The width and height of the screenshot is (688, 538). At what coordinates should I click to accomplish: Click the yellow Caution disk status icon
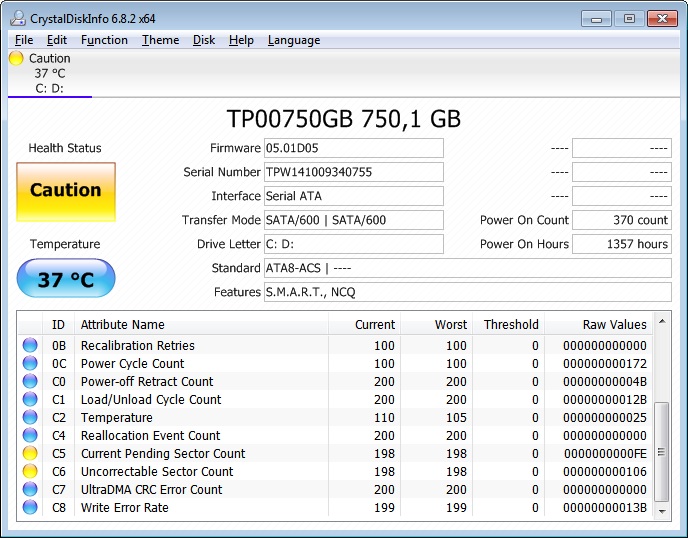[x=16, y=58]
